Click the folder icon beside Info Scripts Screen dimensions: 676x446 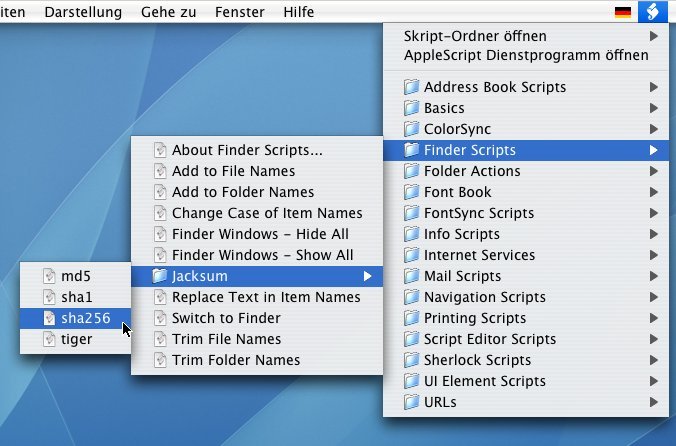[411, 234]
